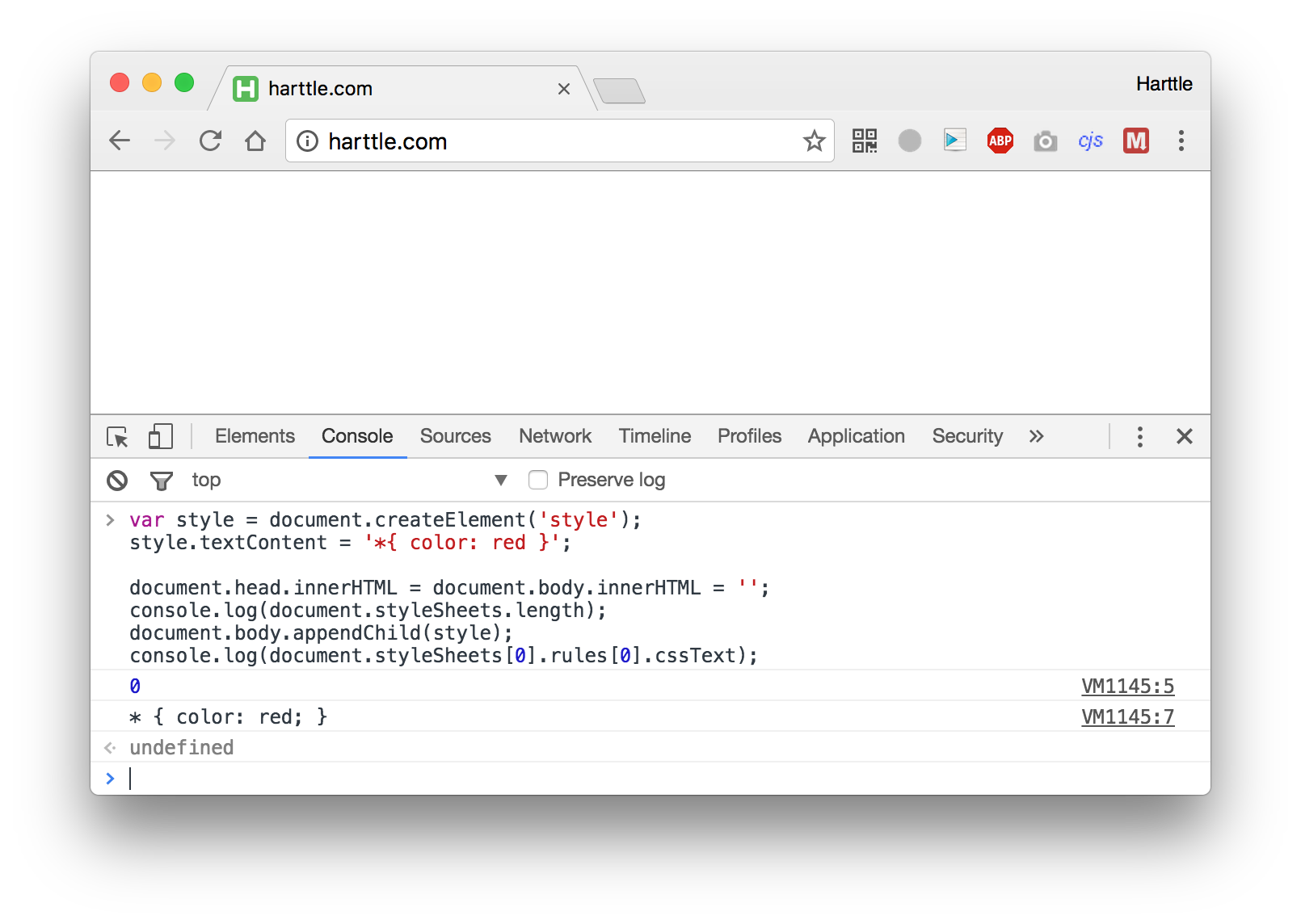Select the inspect element picker tool
The image size is (1301, 924).
[117, 436]
